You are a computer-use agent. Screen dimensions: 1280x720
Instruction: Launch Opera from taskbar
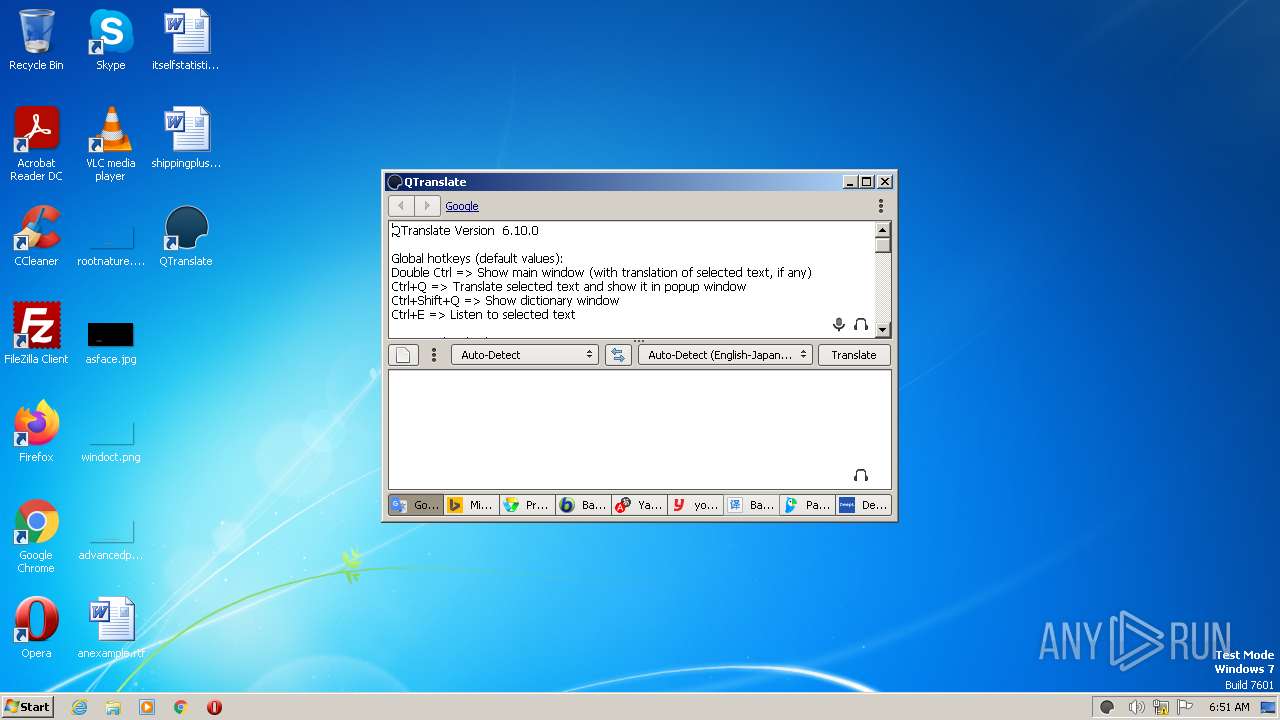tap(214, 707)
